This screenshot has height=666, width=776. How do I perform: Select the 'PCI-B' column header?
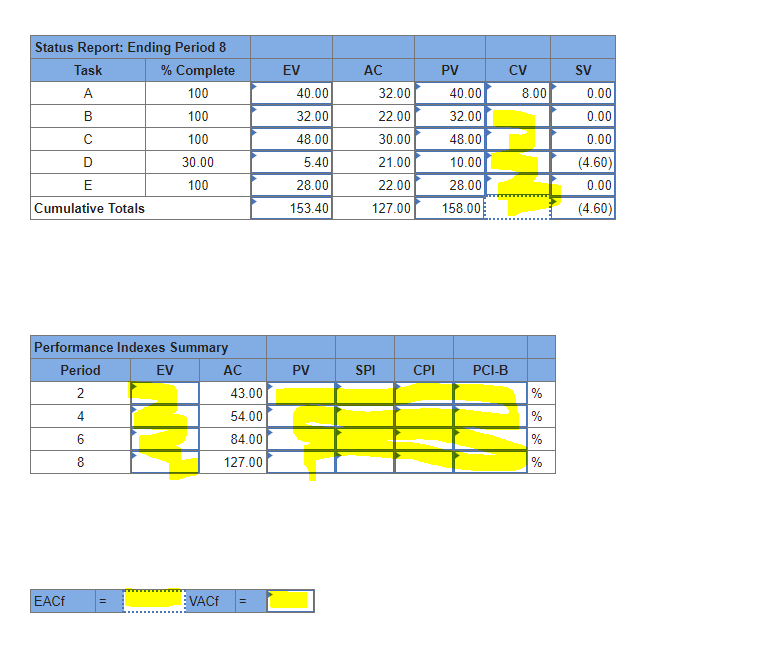tap(490, 370)
